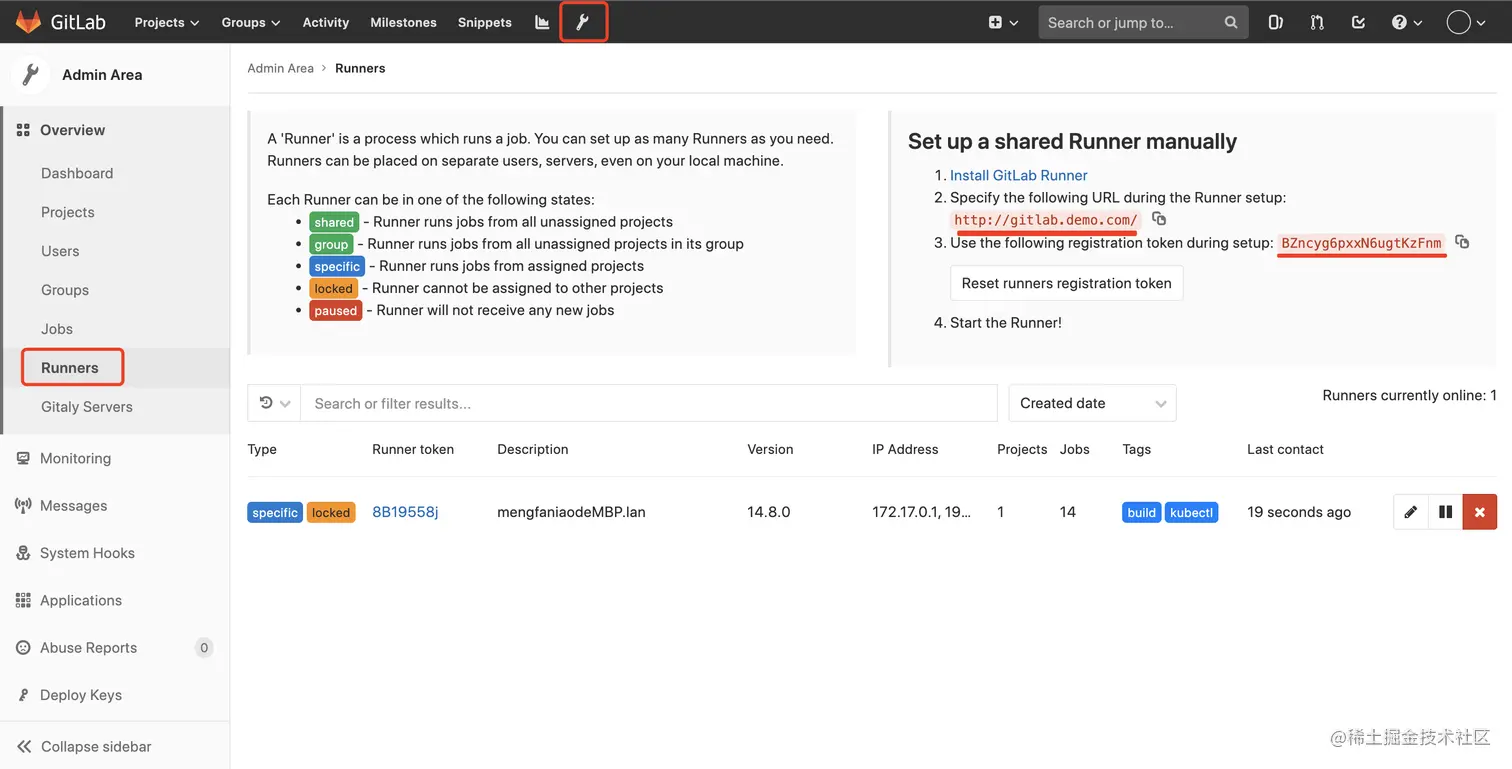This screenshot has height=769, width=1512.
Task: Open the To-Do list checkmark icon
Action: (x=1358, y=22)
